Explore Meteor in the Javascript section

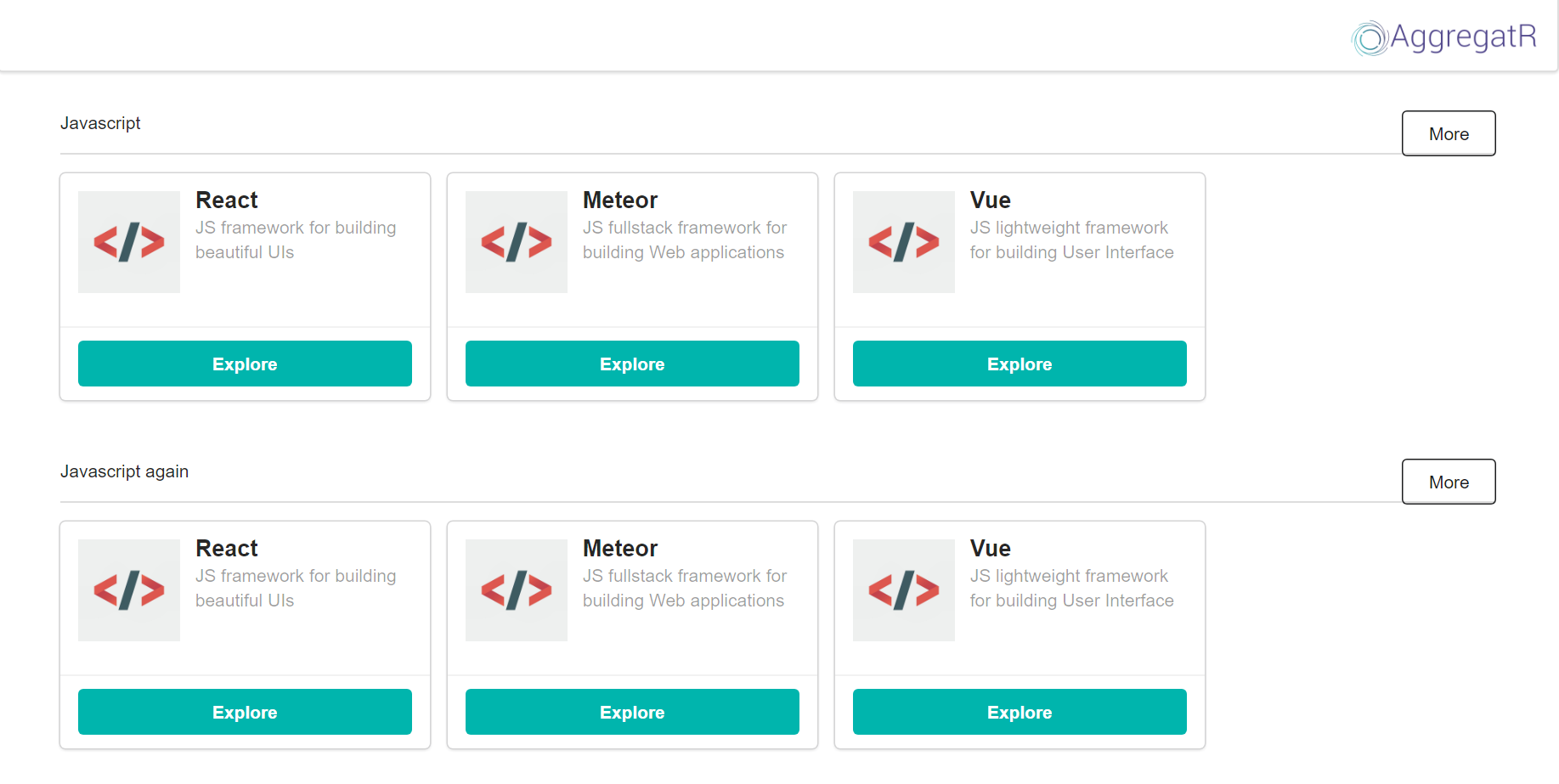[x=632, y=364]
